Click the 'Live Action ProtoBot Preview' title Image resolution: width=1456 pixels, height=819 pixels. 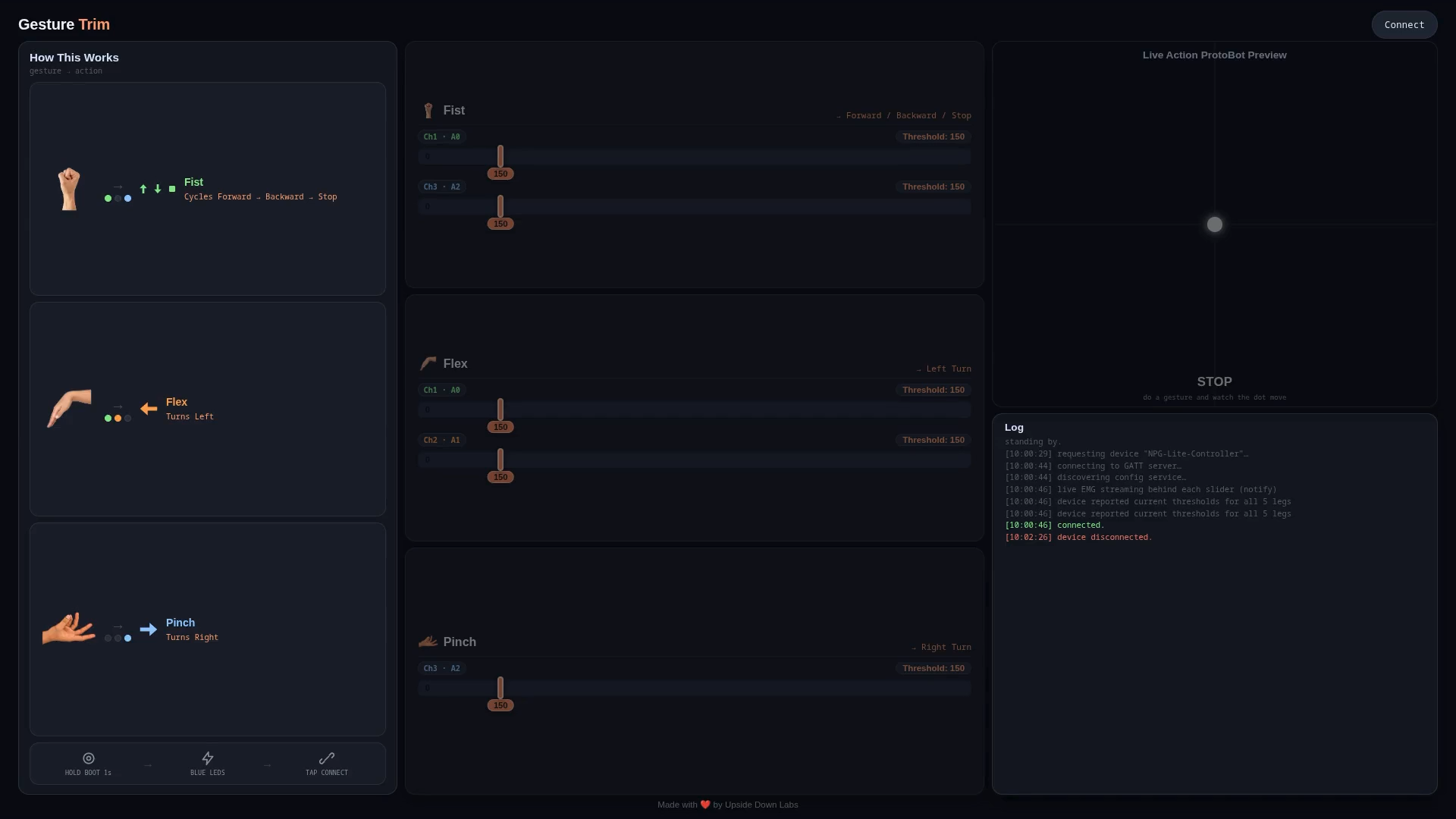[1214, 55]
